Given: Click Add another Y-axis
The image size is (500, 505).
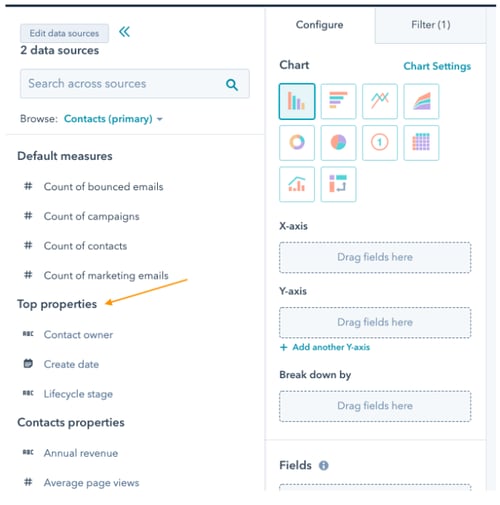Looking at the screenshot, I should point(325,347).
